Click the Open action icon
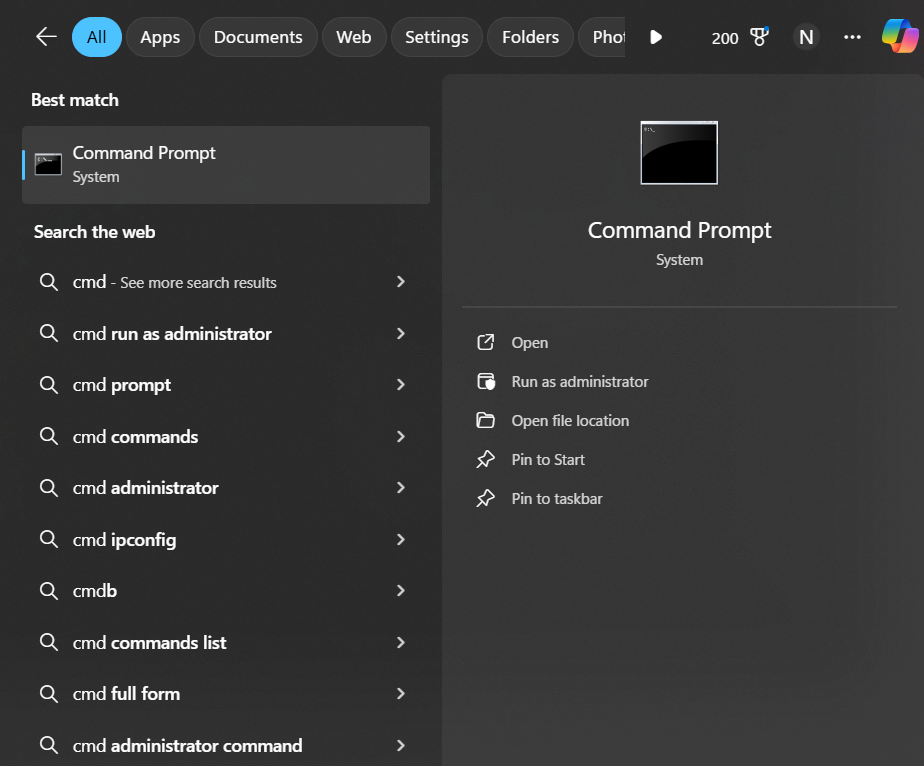 (486, 342)
